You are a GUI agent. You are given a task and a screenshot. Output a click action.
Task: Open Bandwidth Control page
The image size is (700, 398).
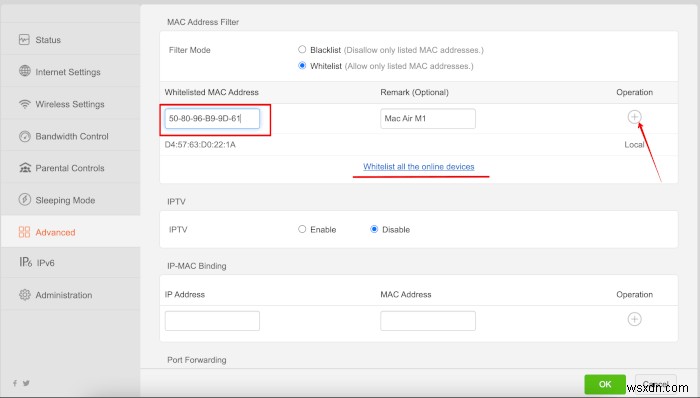(71, 136)
